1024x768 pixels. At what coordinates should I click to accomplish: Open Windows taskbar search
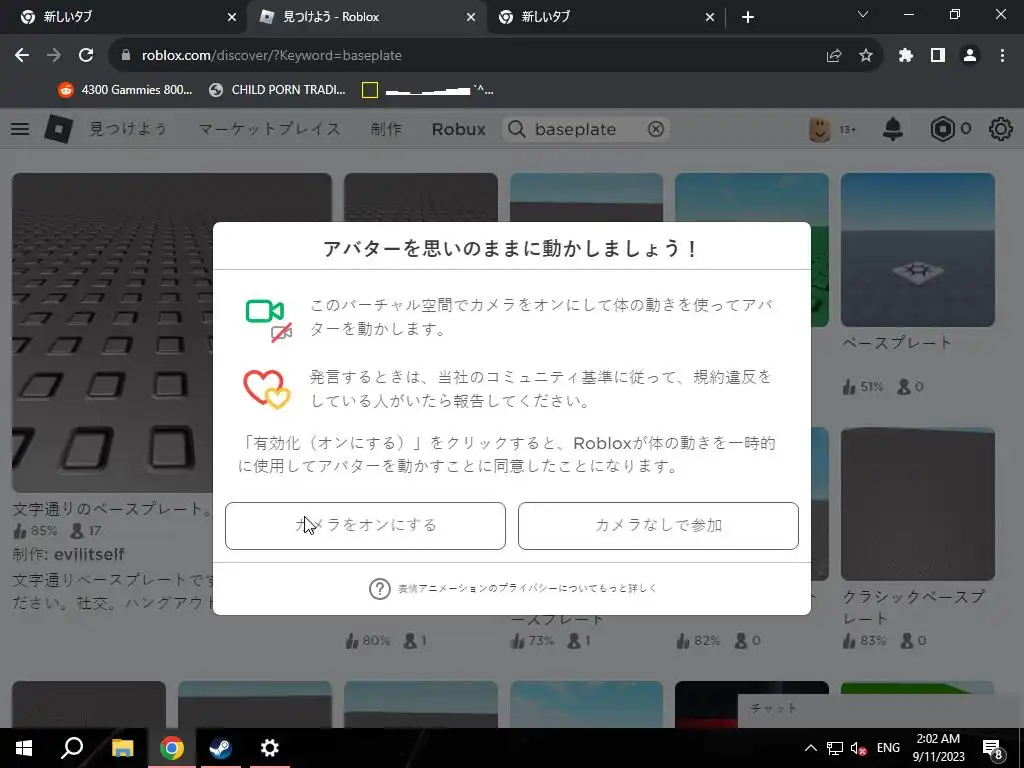pyautogui.click(x=72, y=748)
